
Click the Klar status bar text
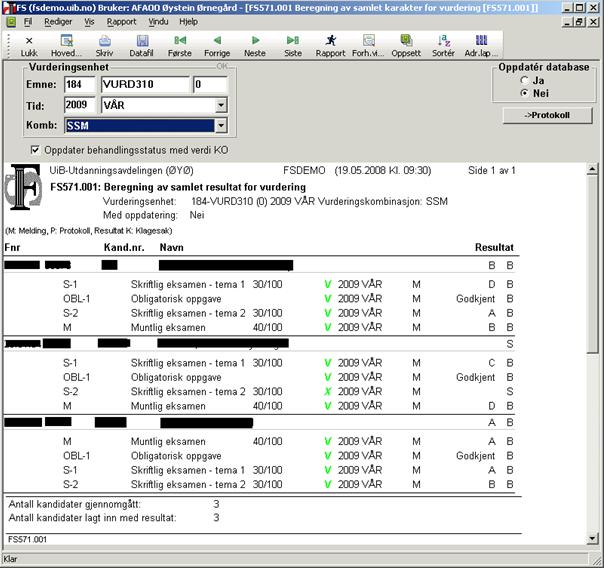click(10, 559)
